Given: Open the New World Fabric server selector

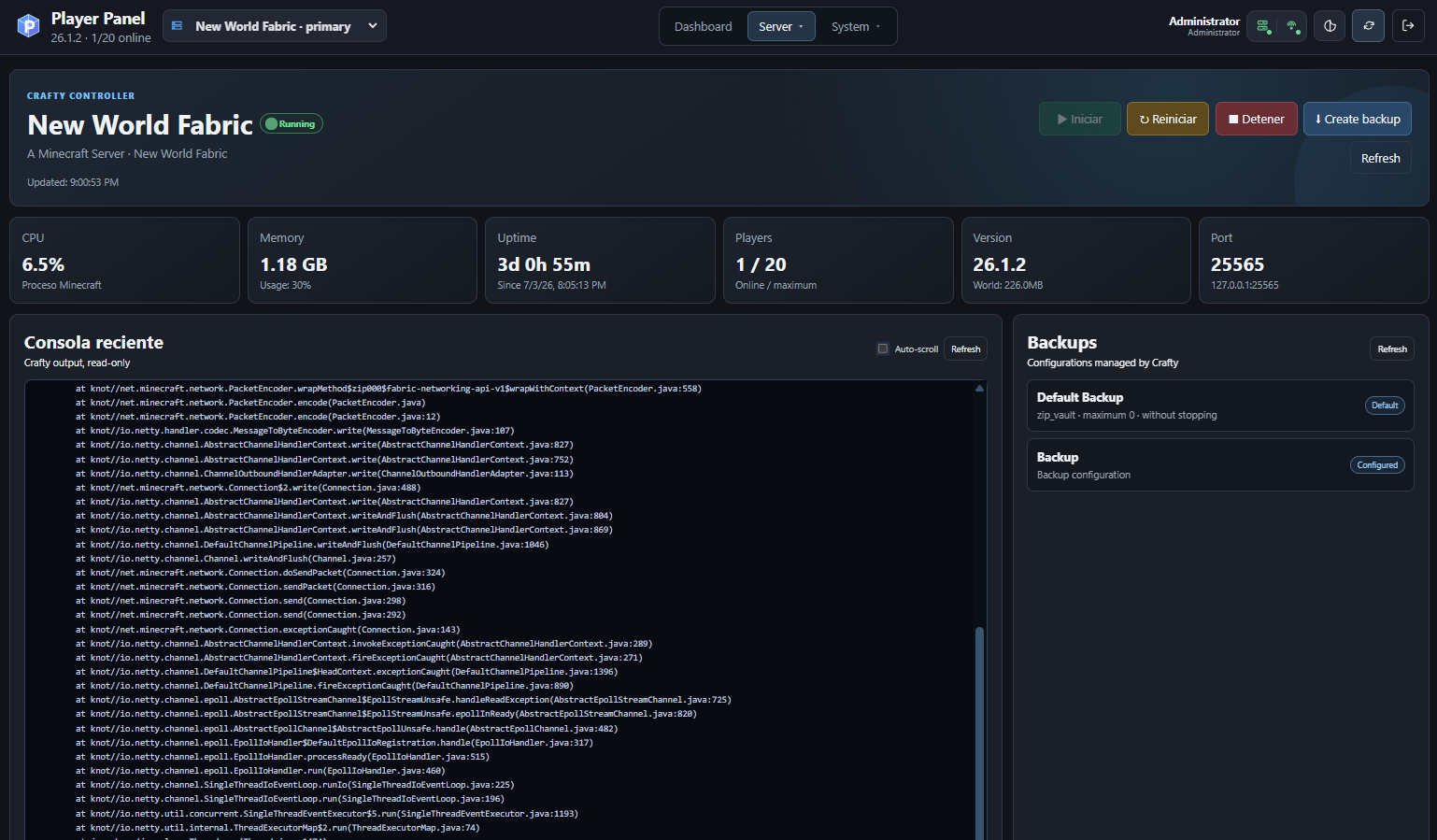Looking at the screenshot, I should coord(275,26).
